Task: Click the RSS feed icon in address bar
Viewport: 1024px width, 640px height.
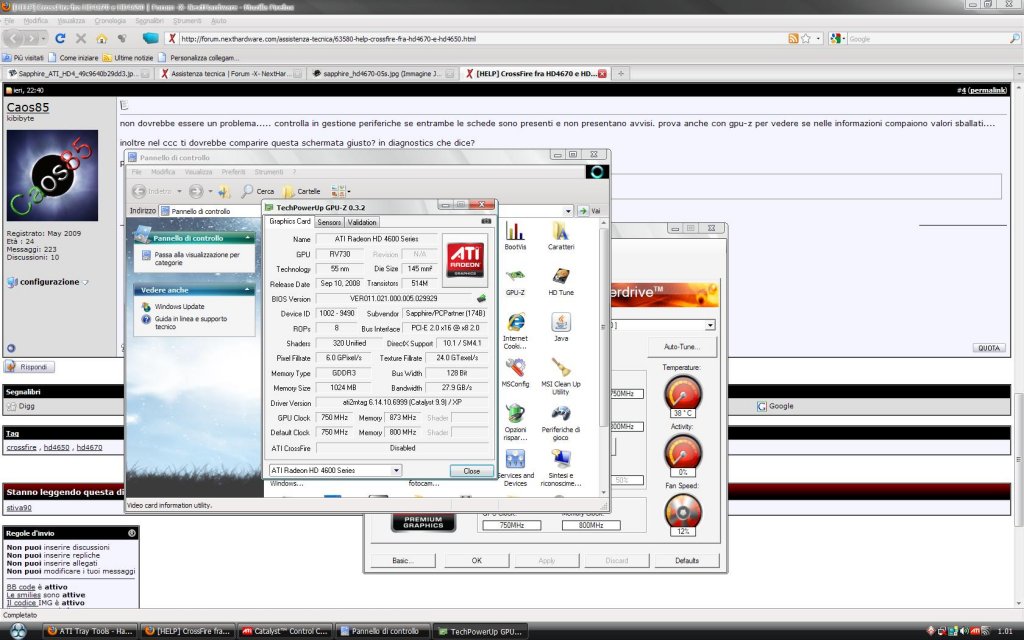Action: point(793,39)
